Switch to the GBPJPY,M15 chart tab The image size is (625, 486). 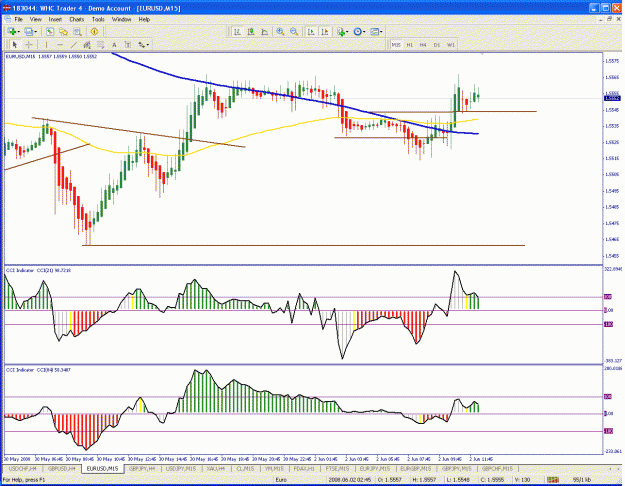pos(457,468)
